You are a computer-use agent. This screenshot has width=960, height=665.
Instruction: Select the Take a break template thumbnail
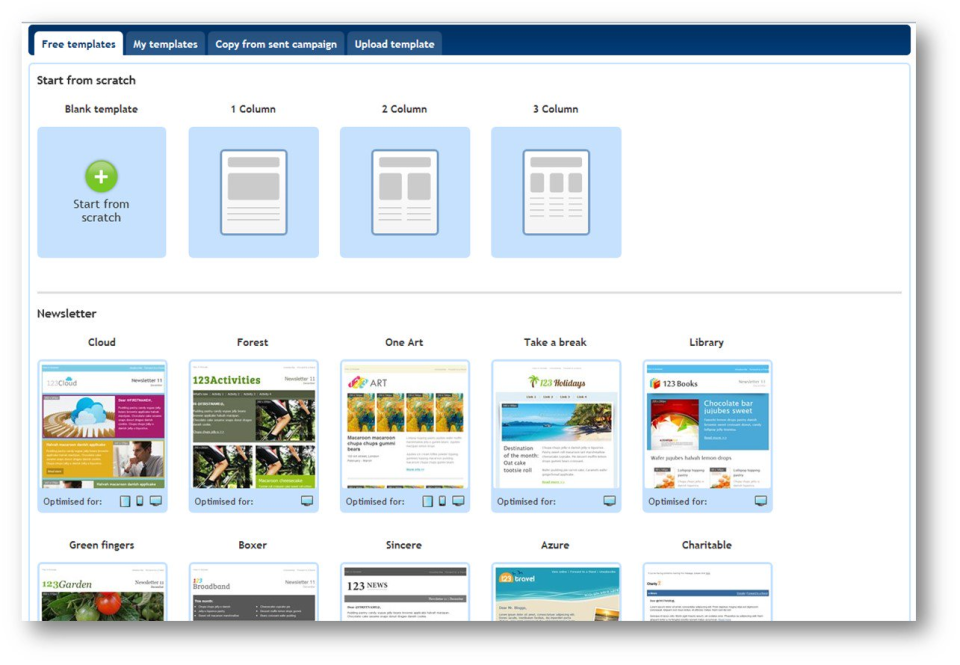point(556,425)
